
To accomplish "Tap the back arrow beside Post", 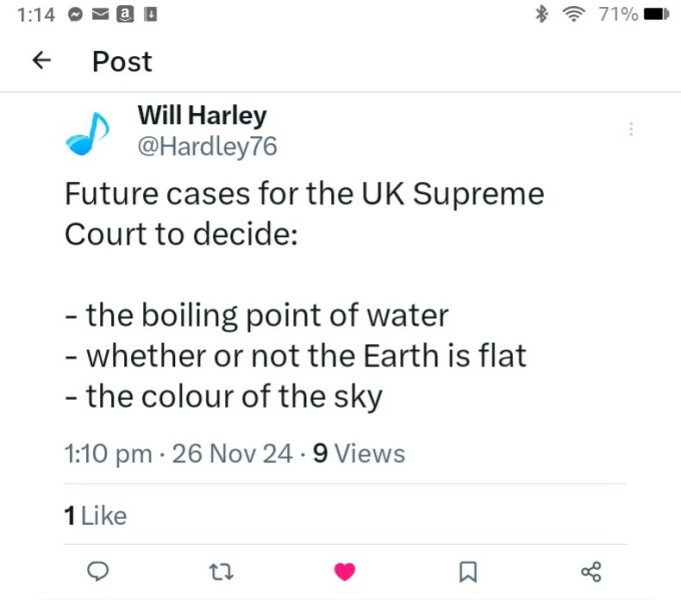I will 41,61.
